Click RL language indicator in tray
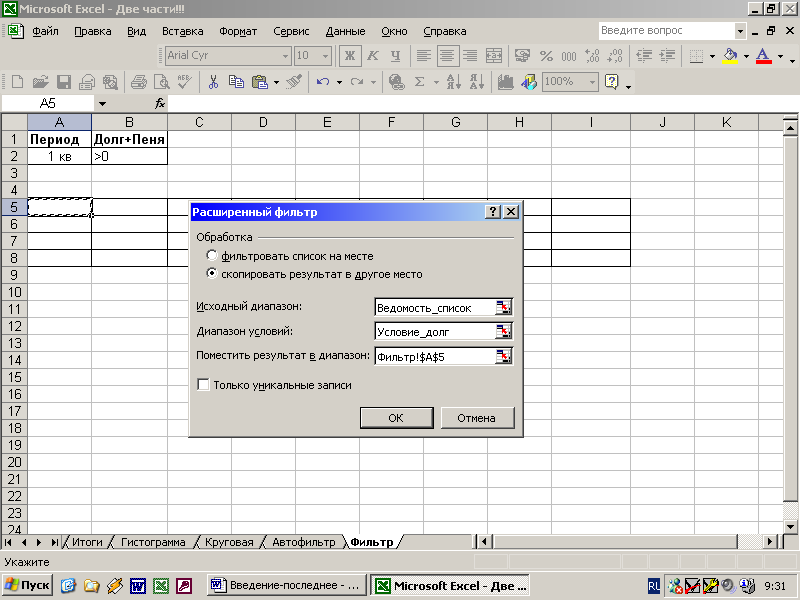Viewport: 800px width, 600px height. 654,586
